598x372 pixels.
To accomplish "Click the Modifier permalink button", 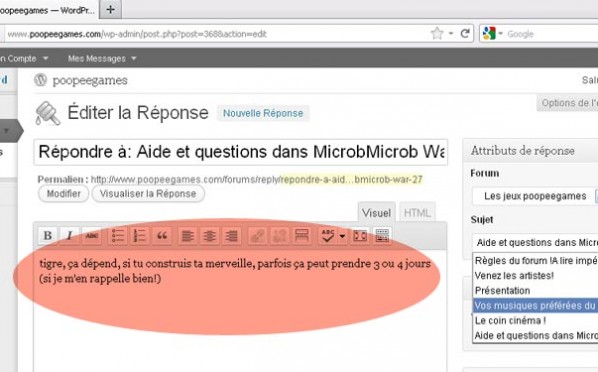I will pyautogui.click(x=64, y=194).
